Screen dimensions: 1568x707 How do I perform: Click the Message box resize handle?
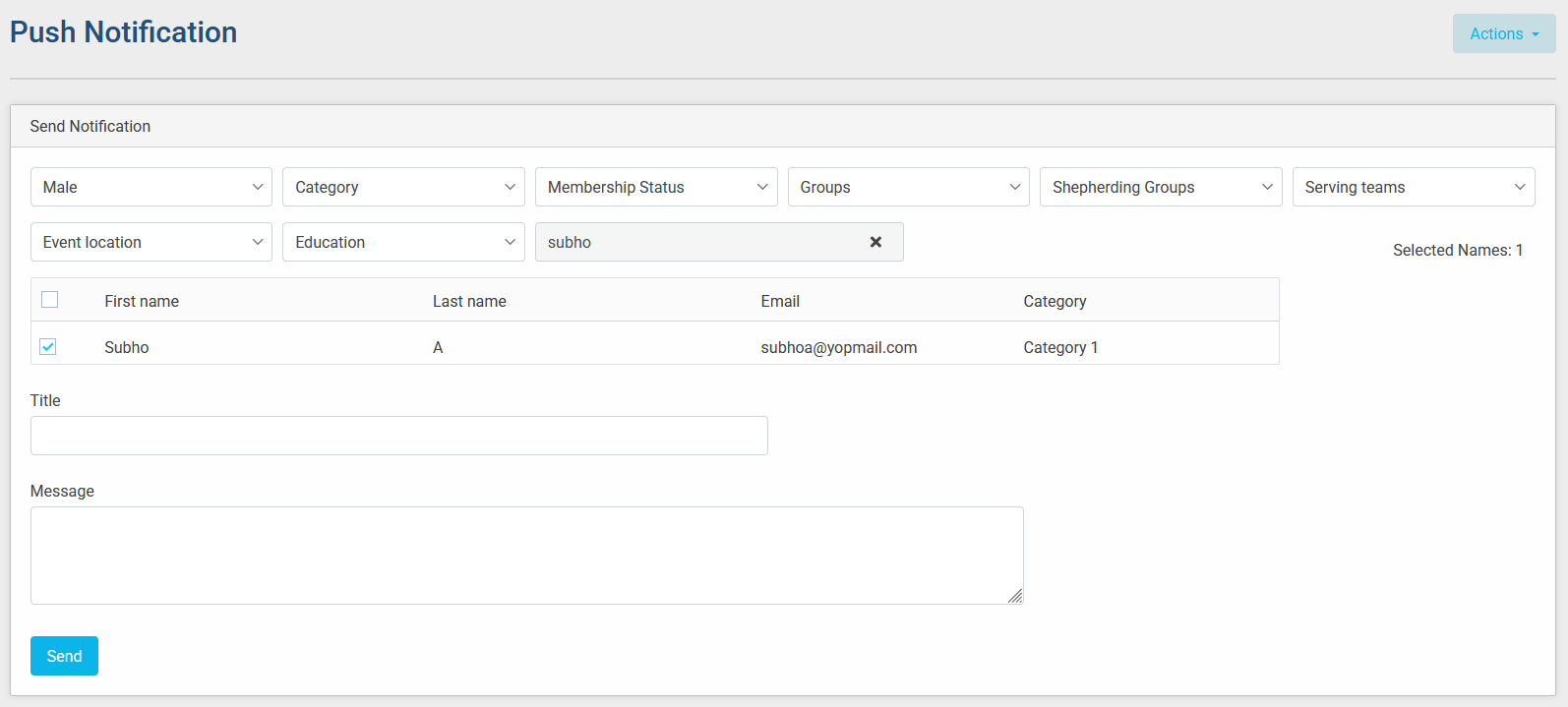coord(1015,596)
